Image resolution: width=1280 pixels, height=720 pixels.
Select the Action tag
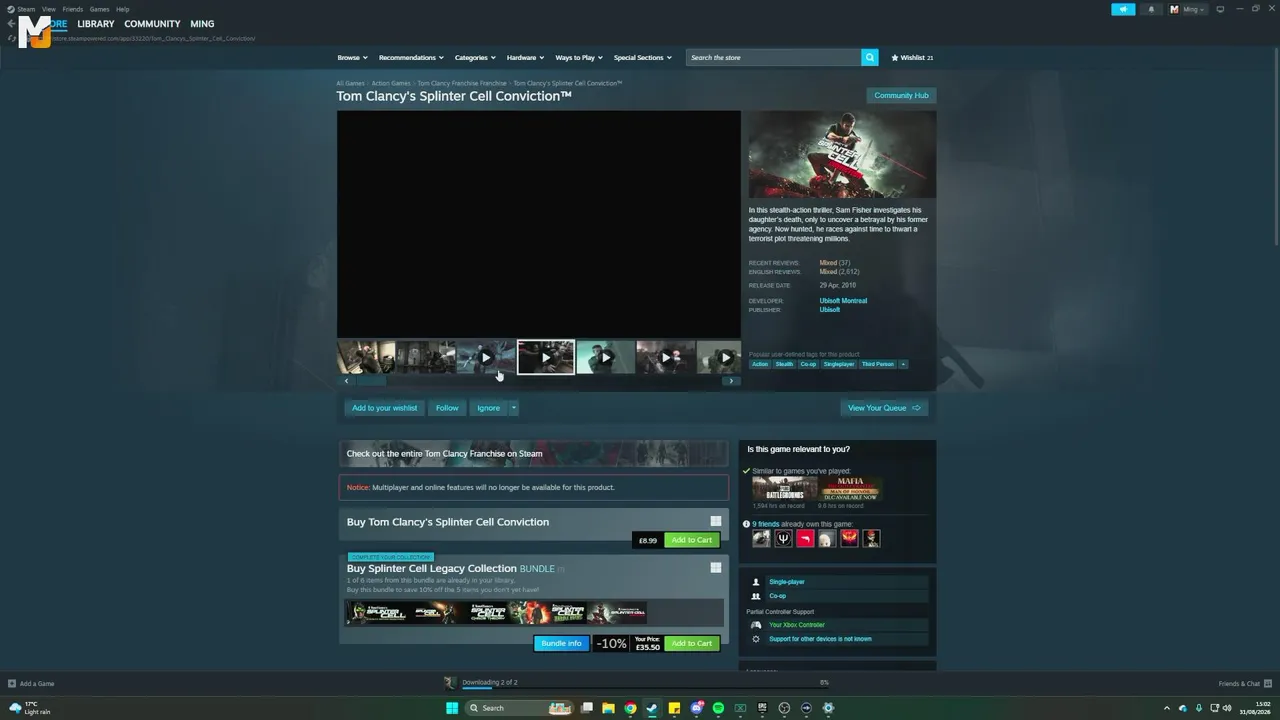[x=760, y=364]
